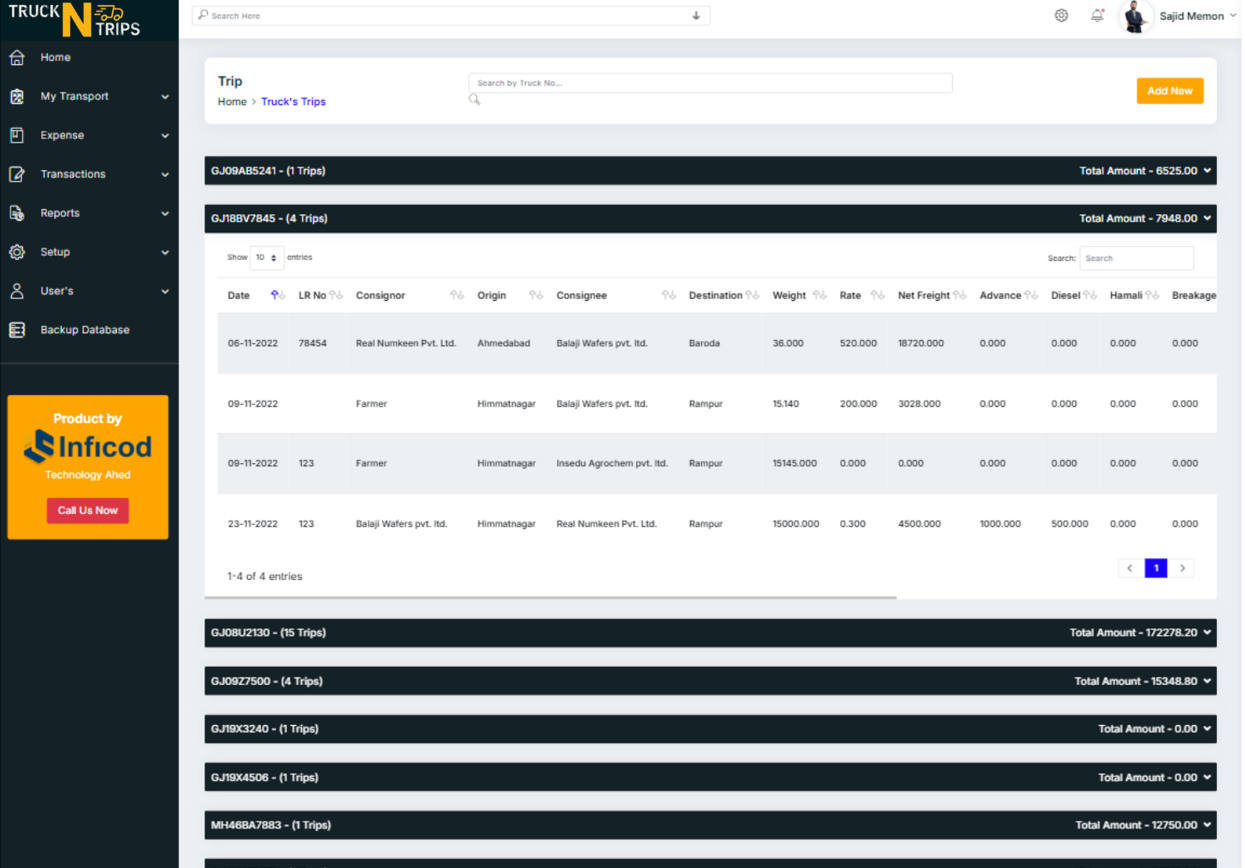Click the magnifier icon under truck search

click(x=475, y=100)
